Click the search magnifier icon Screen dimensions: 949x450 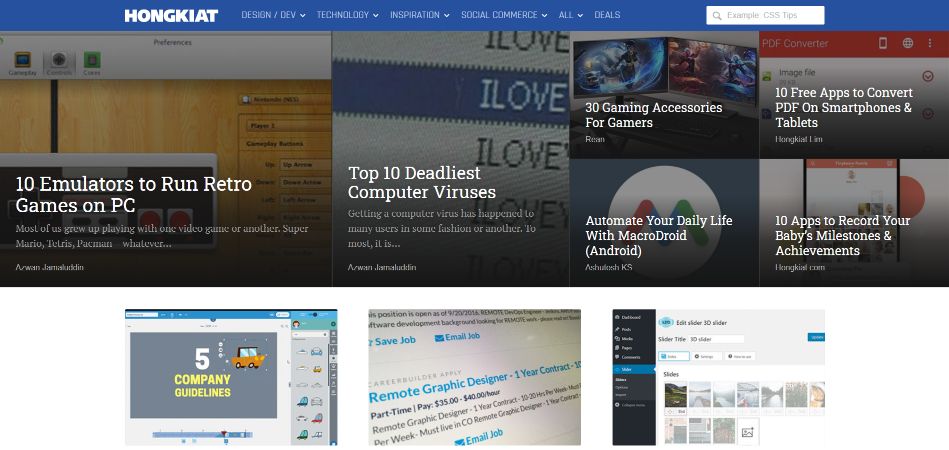(x=717, y=16)
